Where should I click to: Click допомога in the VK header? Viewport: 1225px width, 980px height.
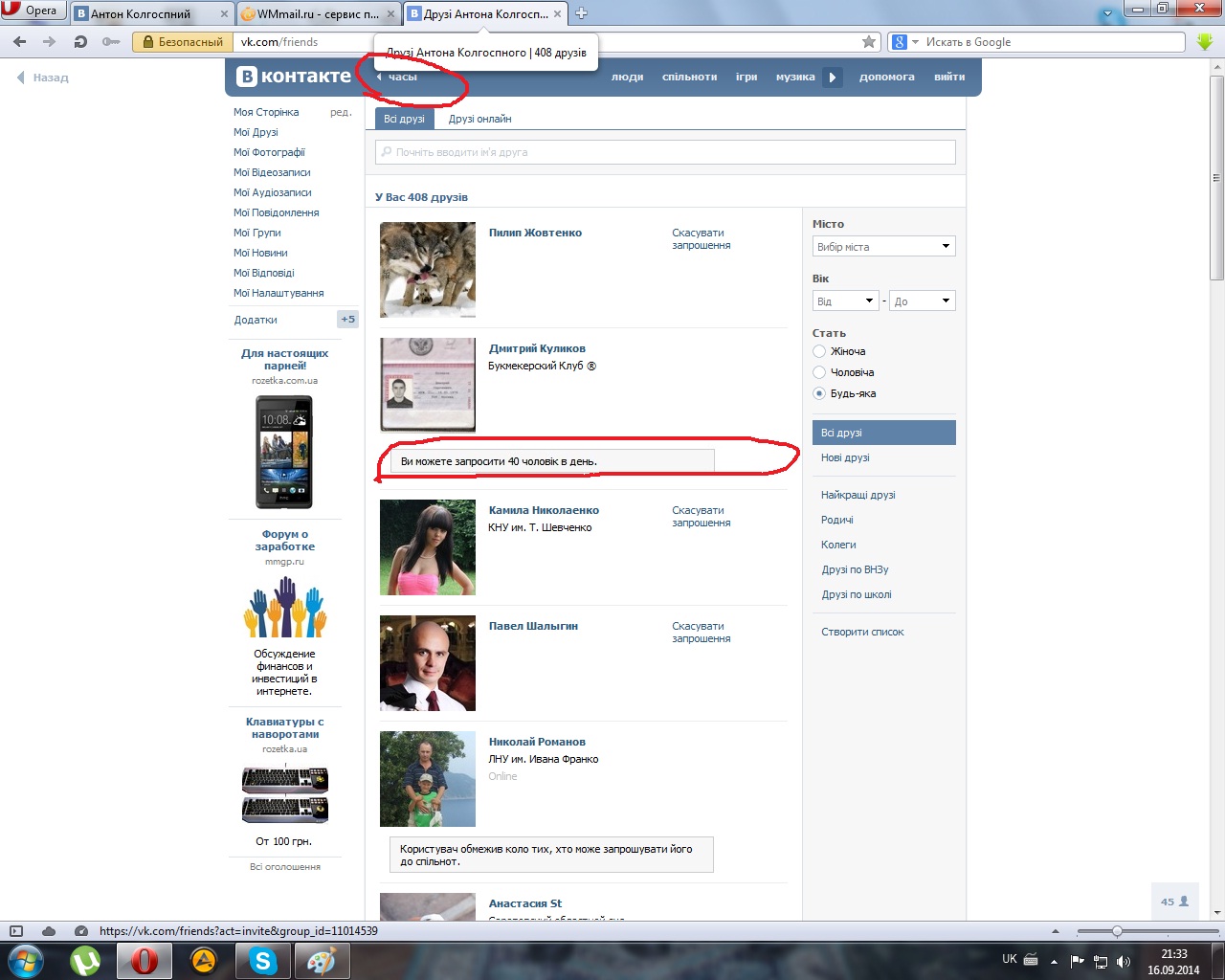886,78
